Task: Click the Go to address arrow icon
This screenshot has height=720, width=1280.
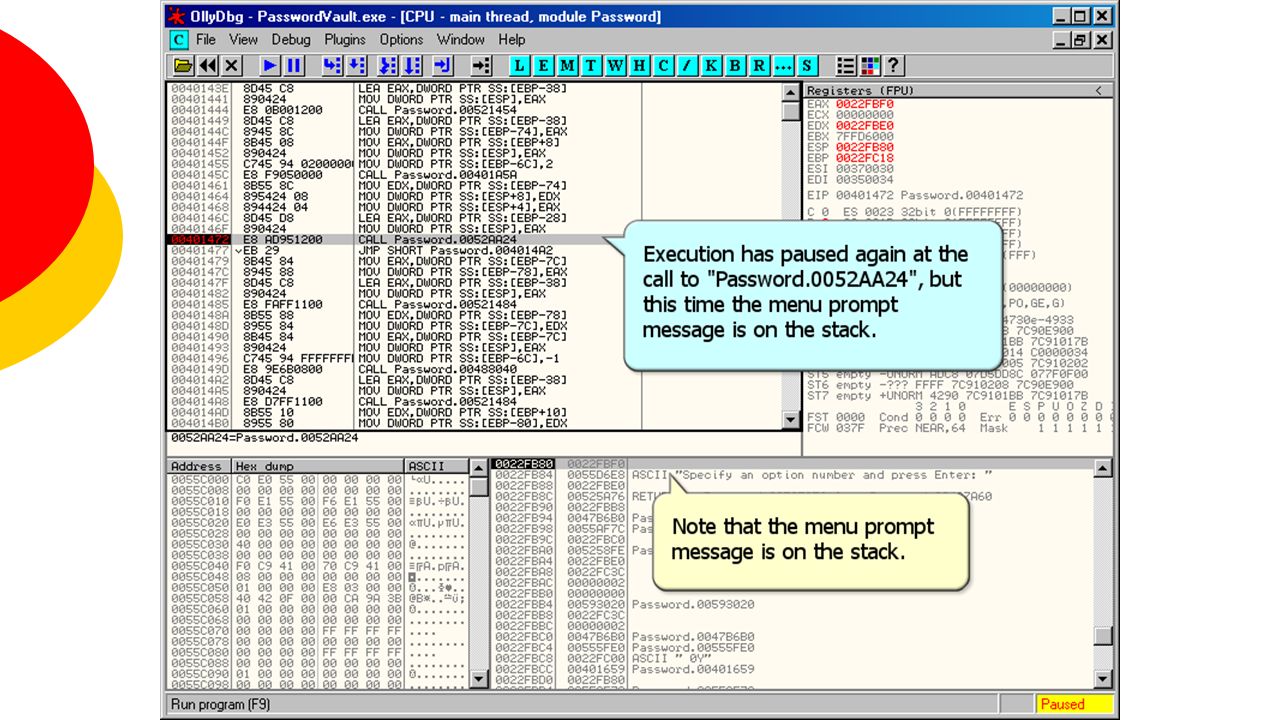Action: click(x=481, y=66)
